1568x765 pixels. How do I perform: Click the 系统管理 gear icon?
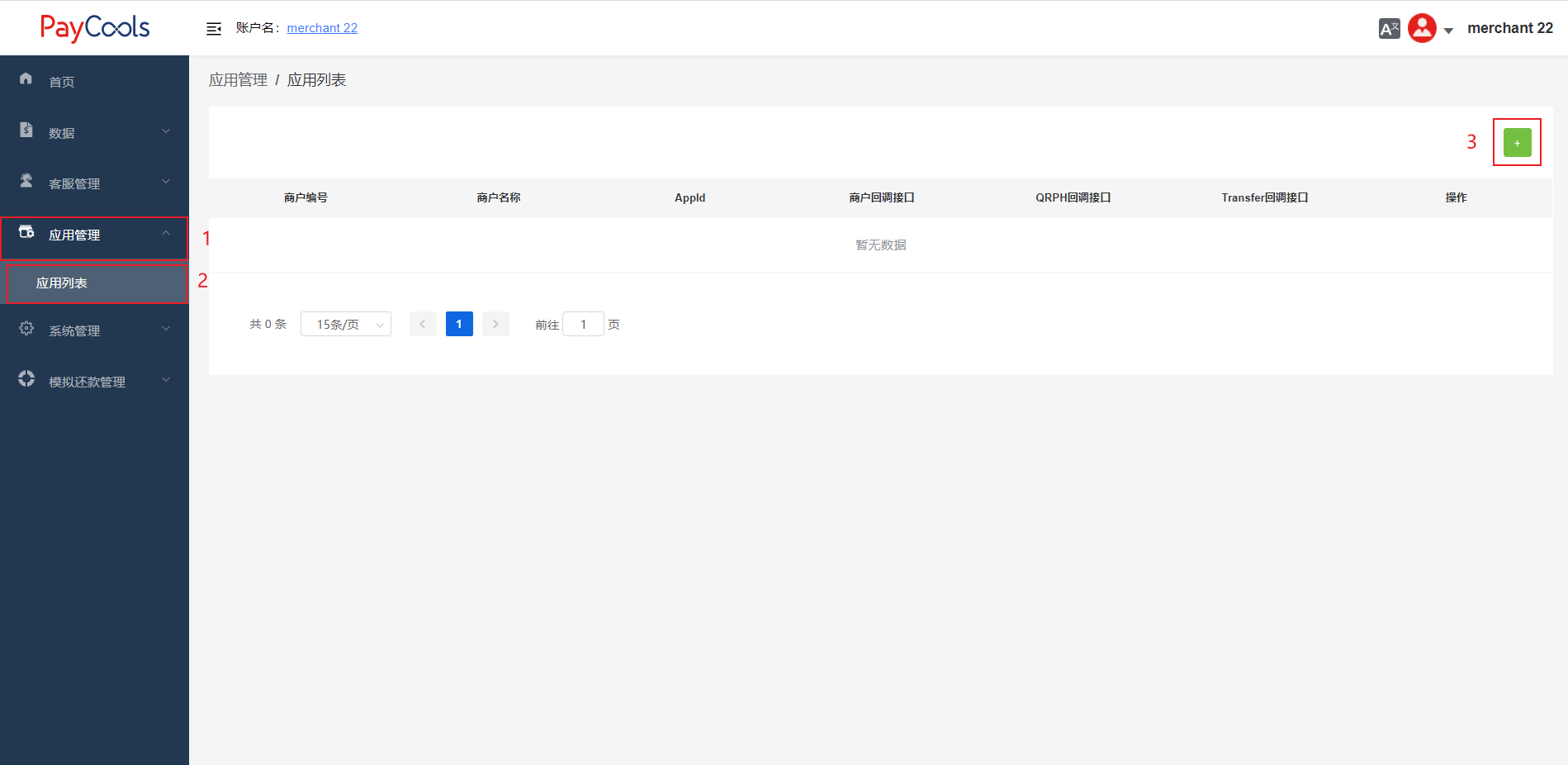26,329
